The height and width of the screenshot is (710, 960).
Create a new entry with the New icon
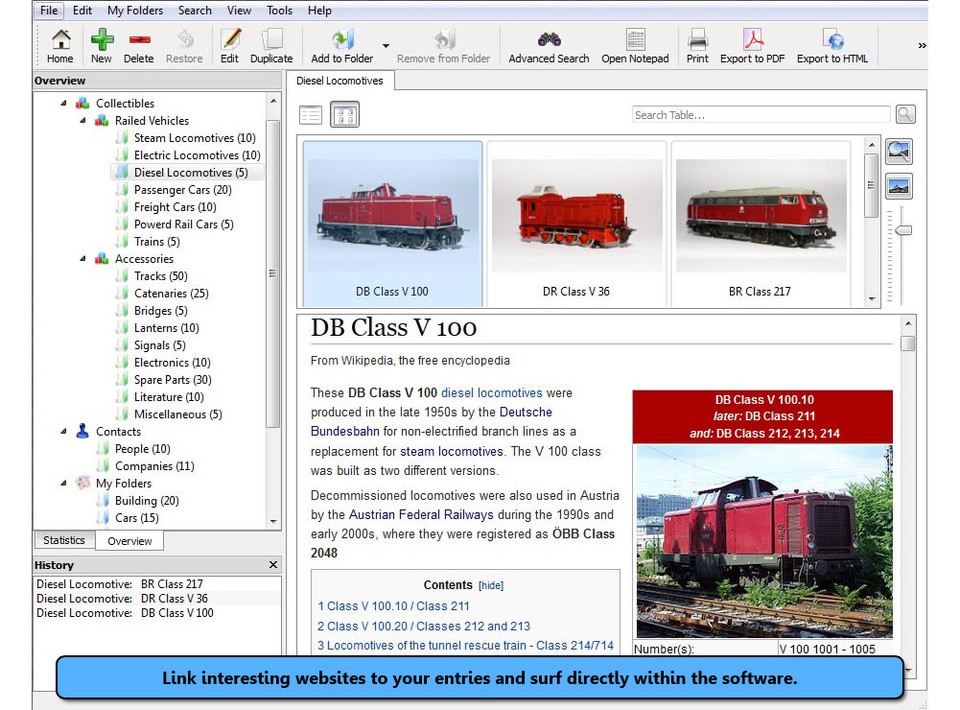100,45
